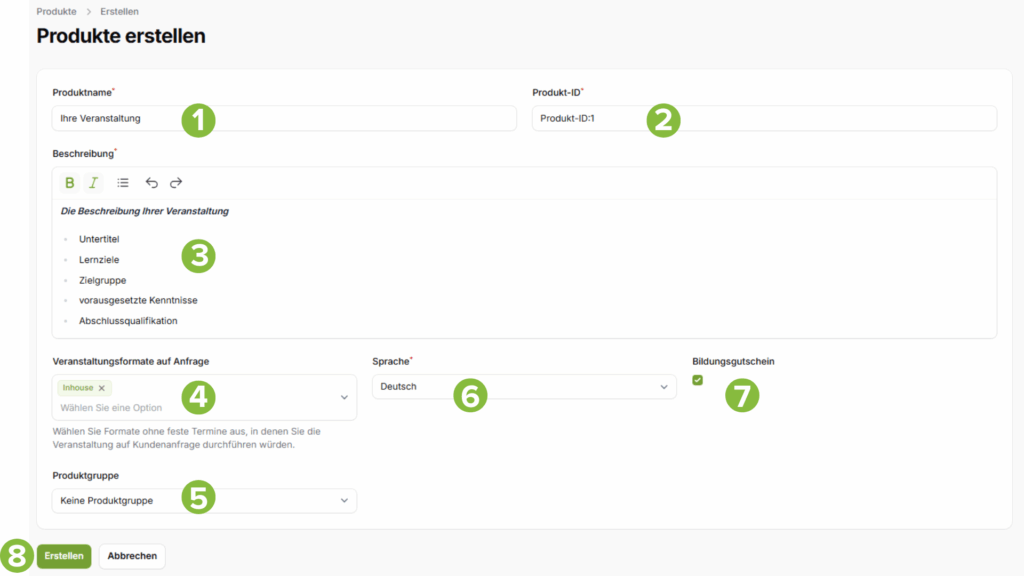Focus the Produkt-ID input field
The width and height of the screenshot is (1024, 576).
(x=764, y=118)
